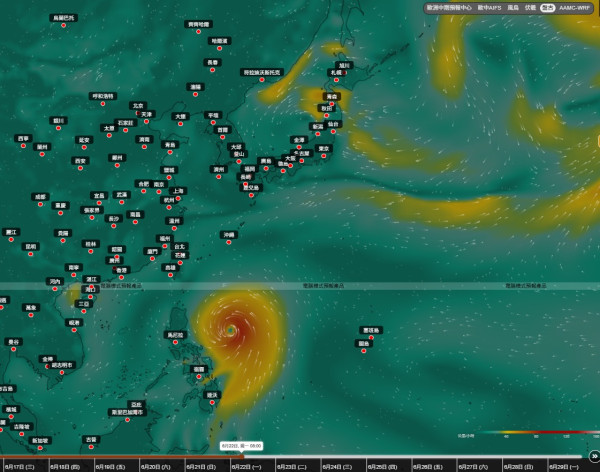This screenshot has width=600, height=472.
Task: Jump to 6月20日 on the timeline
Action: click(x=156, y=467)
